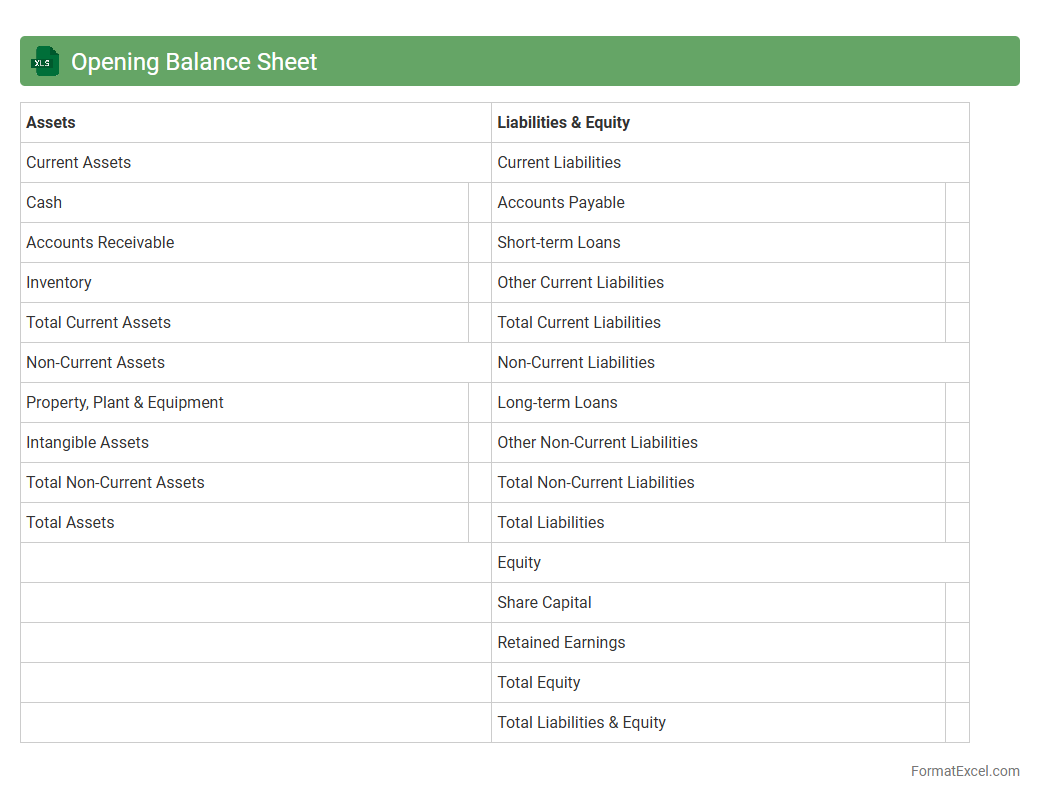Click the value cell next to Inventory
Image resolution: width=1040 pixels, height=800 pixels.
coord(479,282)
